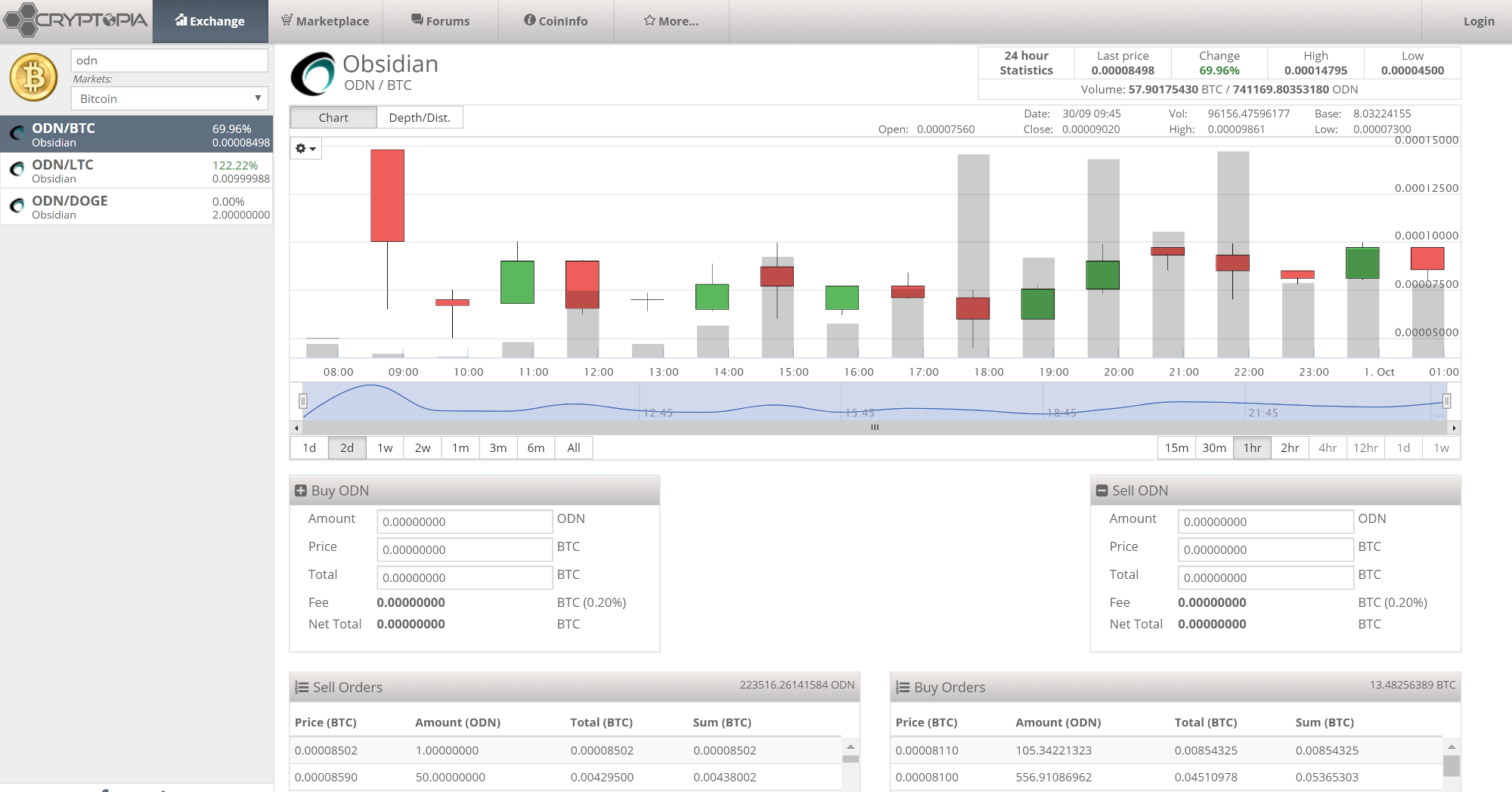Click the Last price 0.00008498 value
This screenshot has width=1512, height=792.
click(1123, 70)
